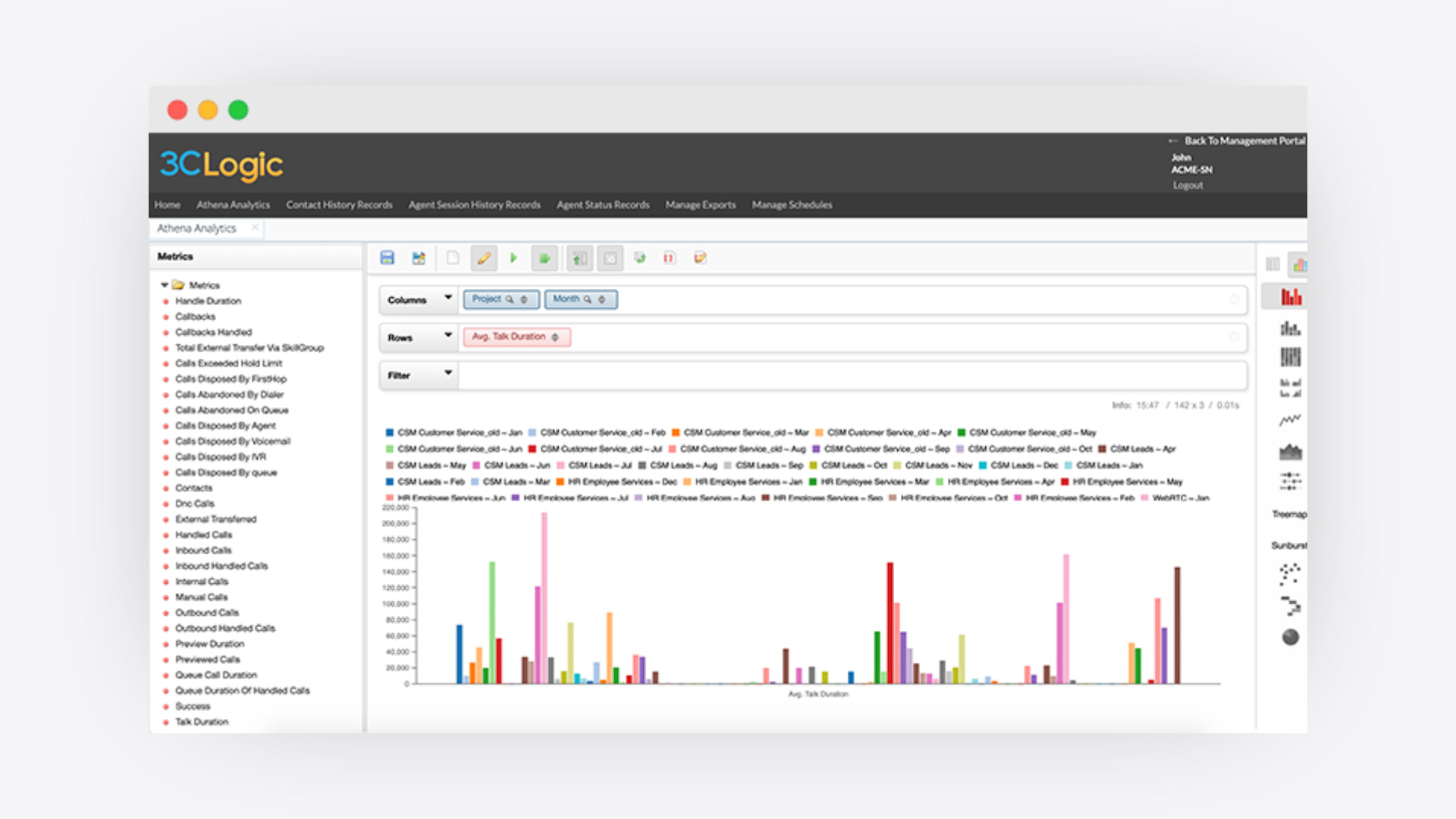1456x819 pixels.
Task: Click the magnifier on the Project column chip
Action: click(510, 300)
